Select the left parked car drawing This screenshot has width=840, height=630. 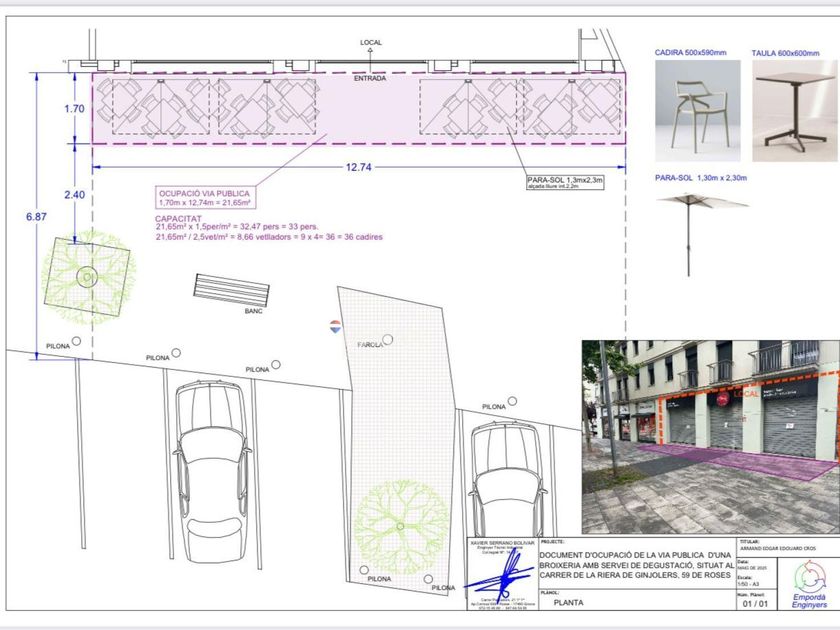pos(212,470)
